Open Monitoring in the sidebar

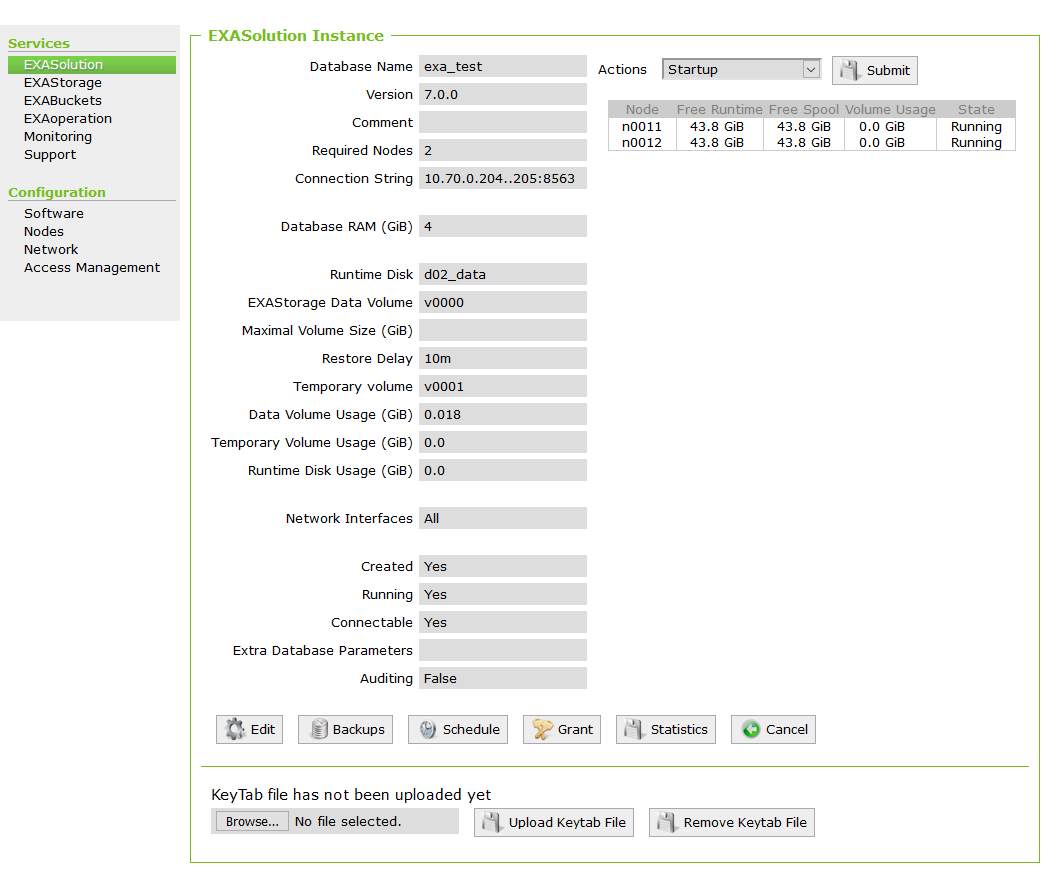pos(58,137)
